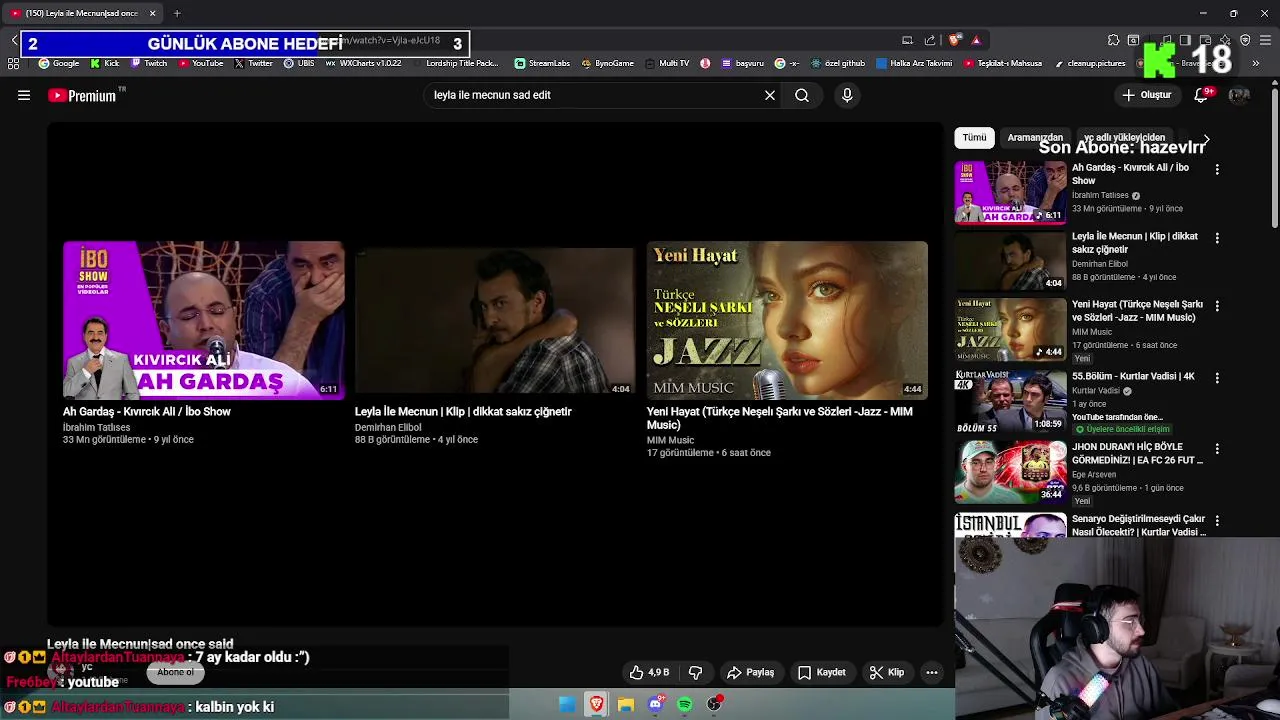The image size is (1280, 720).
Task: Open options menu for Yeni Hayat sidebar video
Action: tap(1217, 307)
